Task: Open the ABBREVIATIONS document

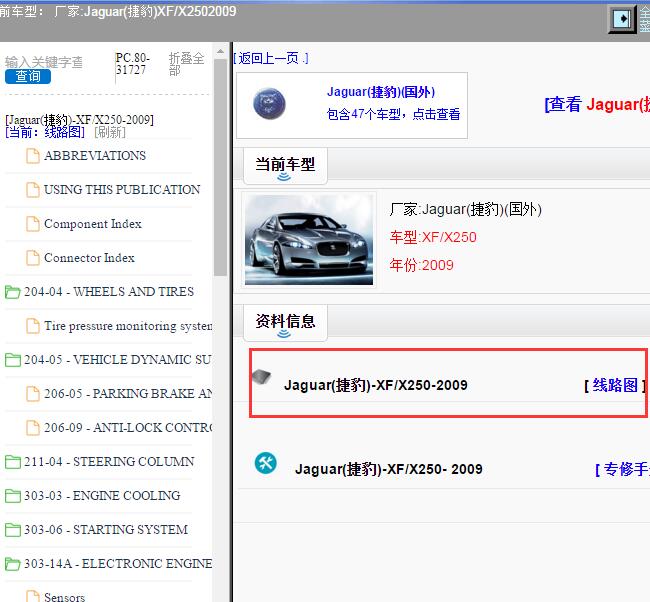Action: [x=95, y=155]
